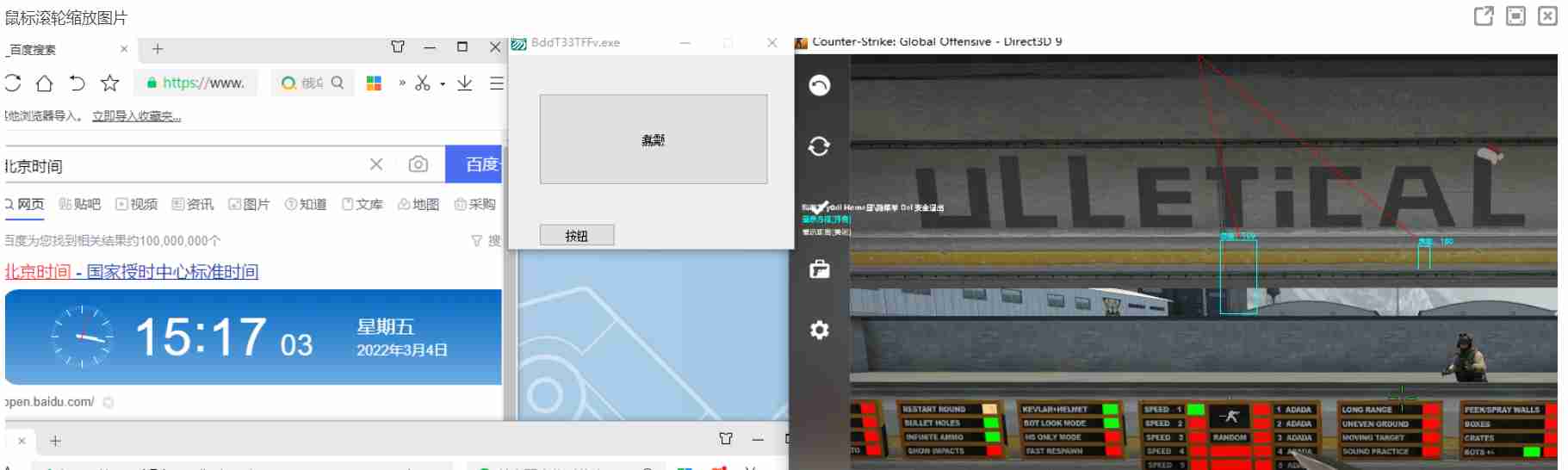Select the 图片 tab
This screenshot has width=1568, height=470.
pyautogui.click(x=250, y=204)
